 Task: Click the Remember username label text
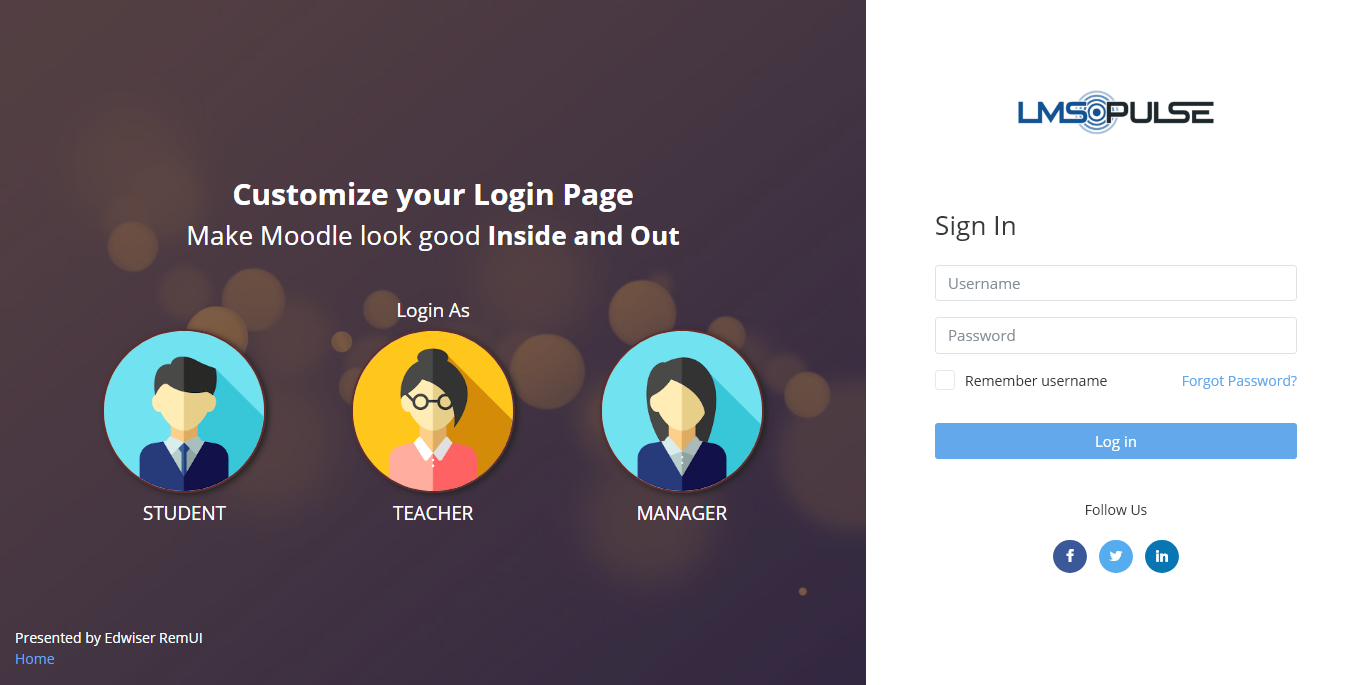1035,381
